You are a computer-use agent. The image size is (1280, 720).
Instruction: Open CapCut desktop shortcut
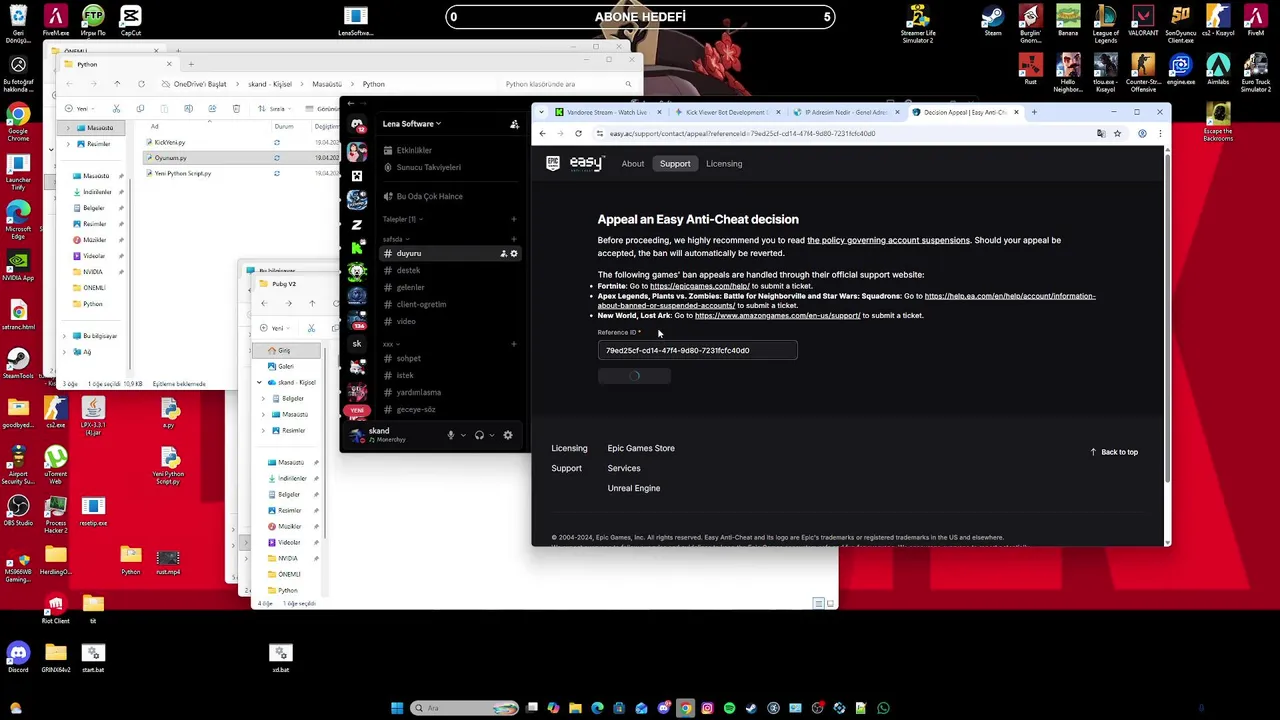coord(130,20)
